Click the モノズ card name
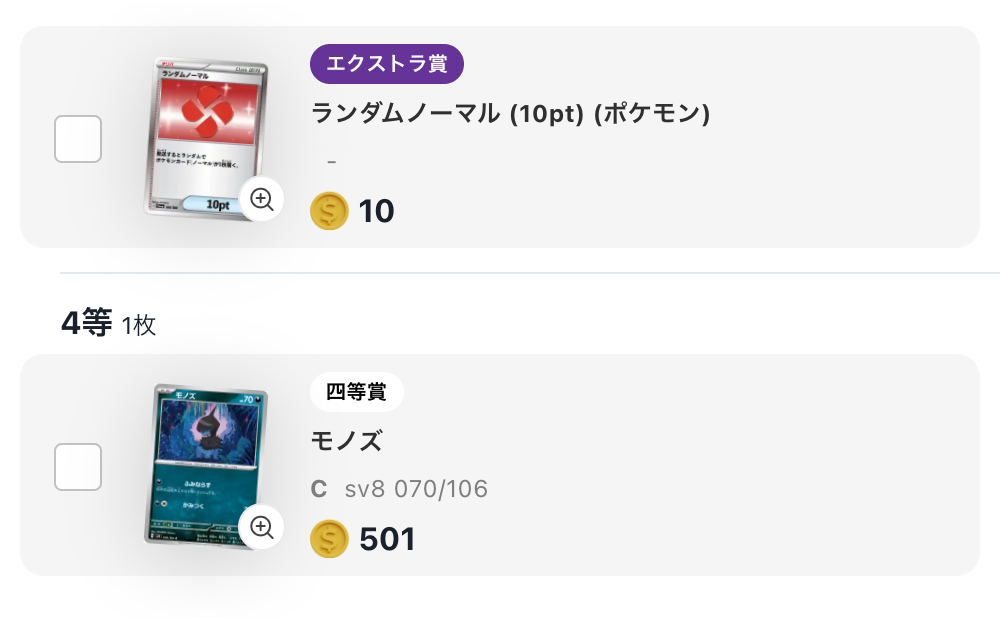This screenshot has height=618, width=1000. point(347,441)
